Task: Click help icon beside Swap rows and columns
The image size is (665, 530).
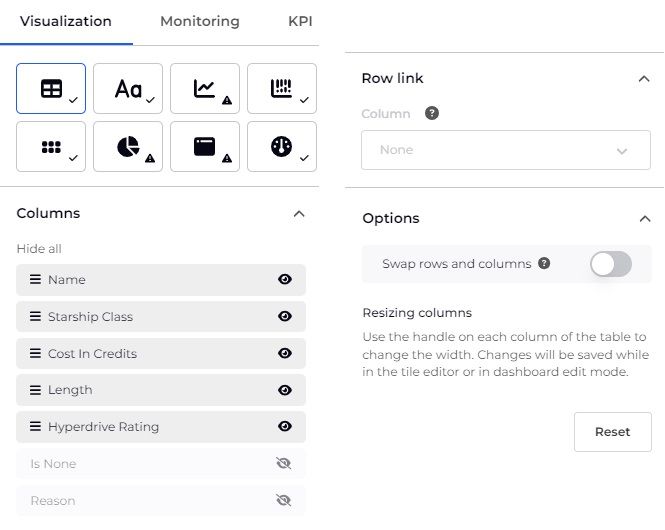Action: tap(544, 263)
